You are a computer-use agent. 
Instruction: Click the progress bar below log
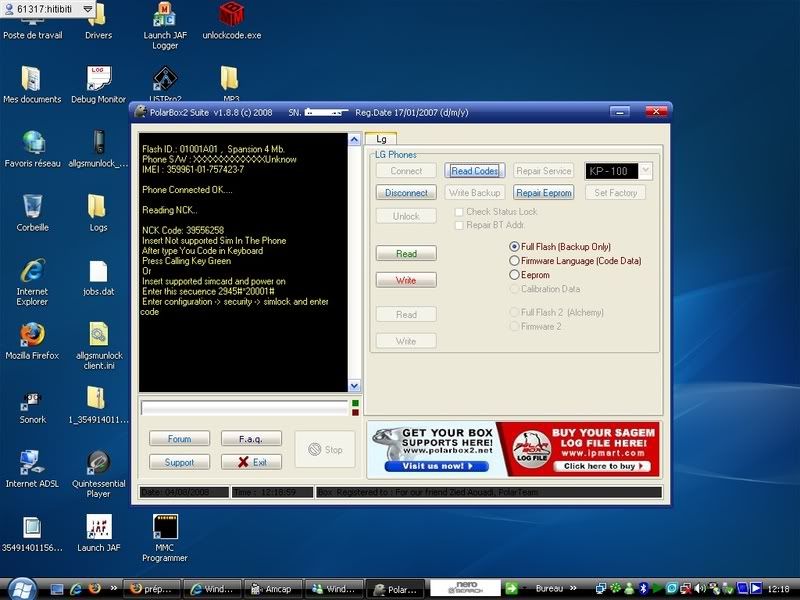pos(244,408)
